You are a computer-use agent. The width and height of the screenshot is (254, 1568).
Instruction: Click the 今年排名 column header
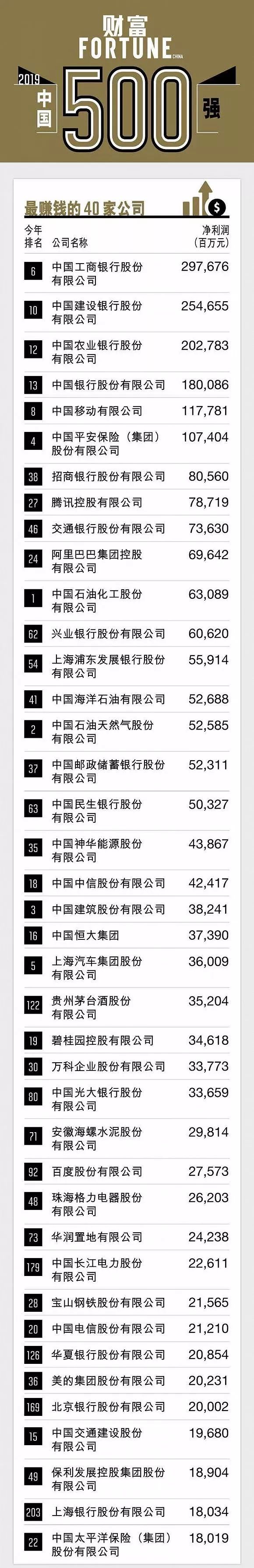[x=33, y=236]
